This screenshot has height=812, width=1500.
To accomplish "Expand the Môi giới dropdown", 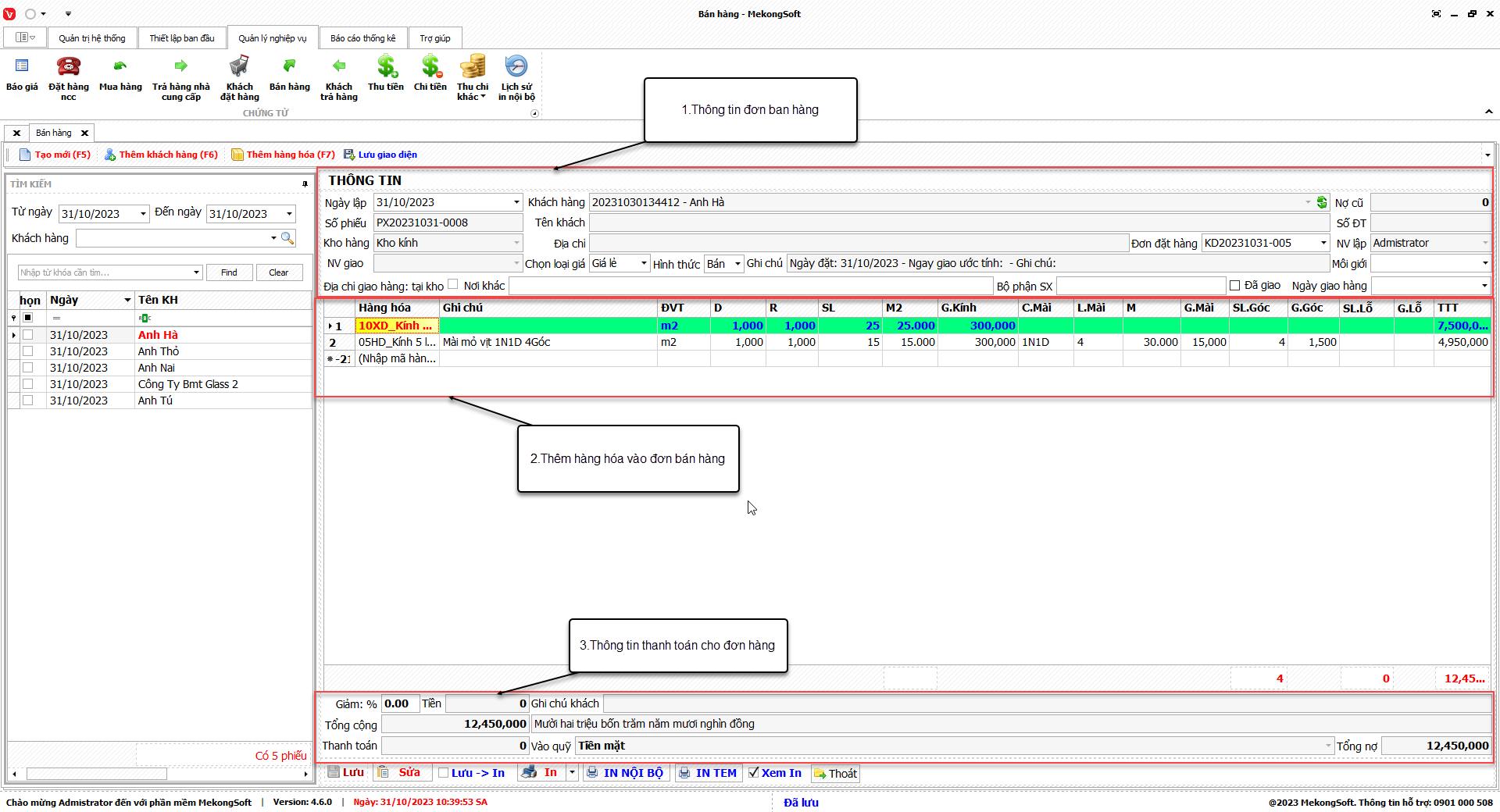I will [x=1485, y=264].
